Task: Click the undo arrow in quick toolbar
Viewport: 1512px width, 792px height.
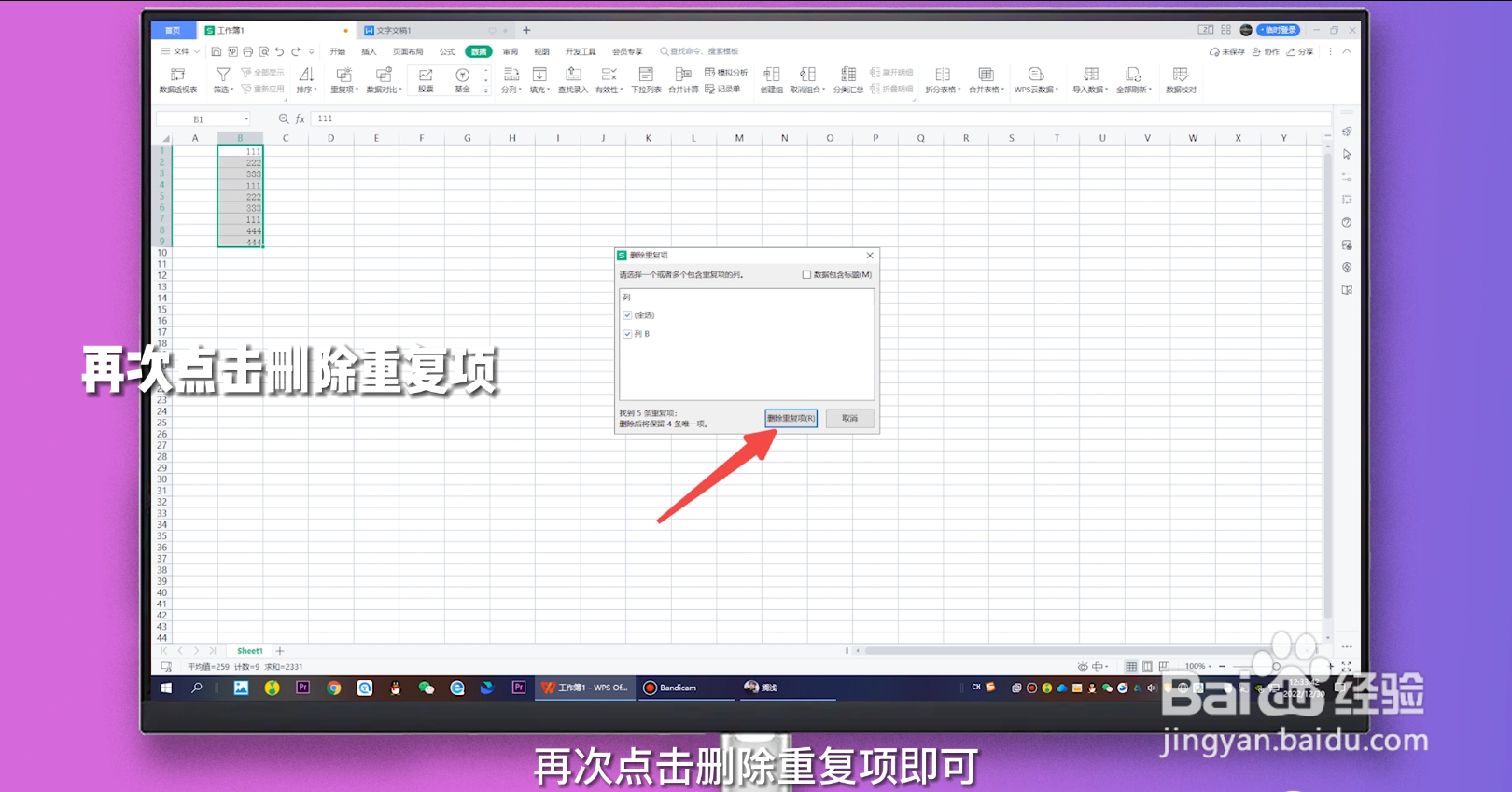Action: [x=279, y=52]
